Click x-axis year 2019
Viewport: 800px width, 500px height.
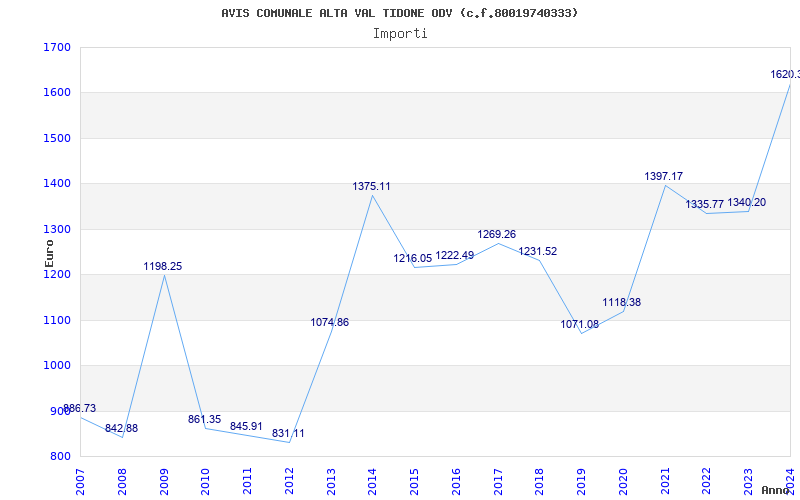581,482
